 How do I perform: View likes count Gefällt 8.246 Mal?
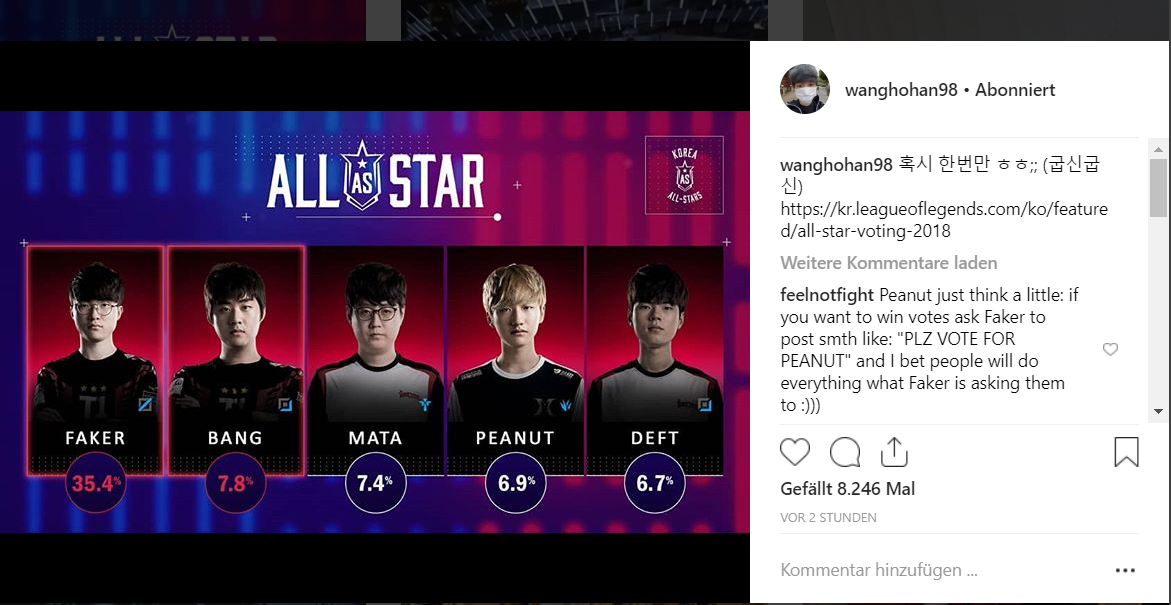click(x=848, y=489)
